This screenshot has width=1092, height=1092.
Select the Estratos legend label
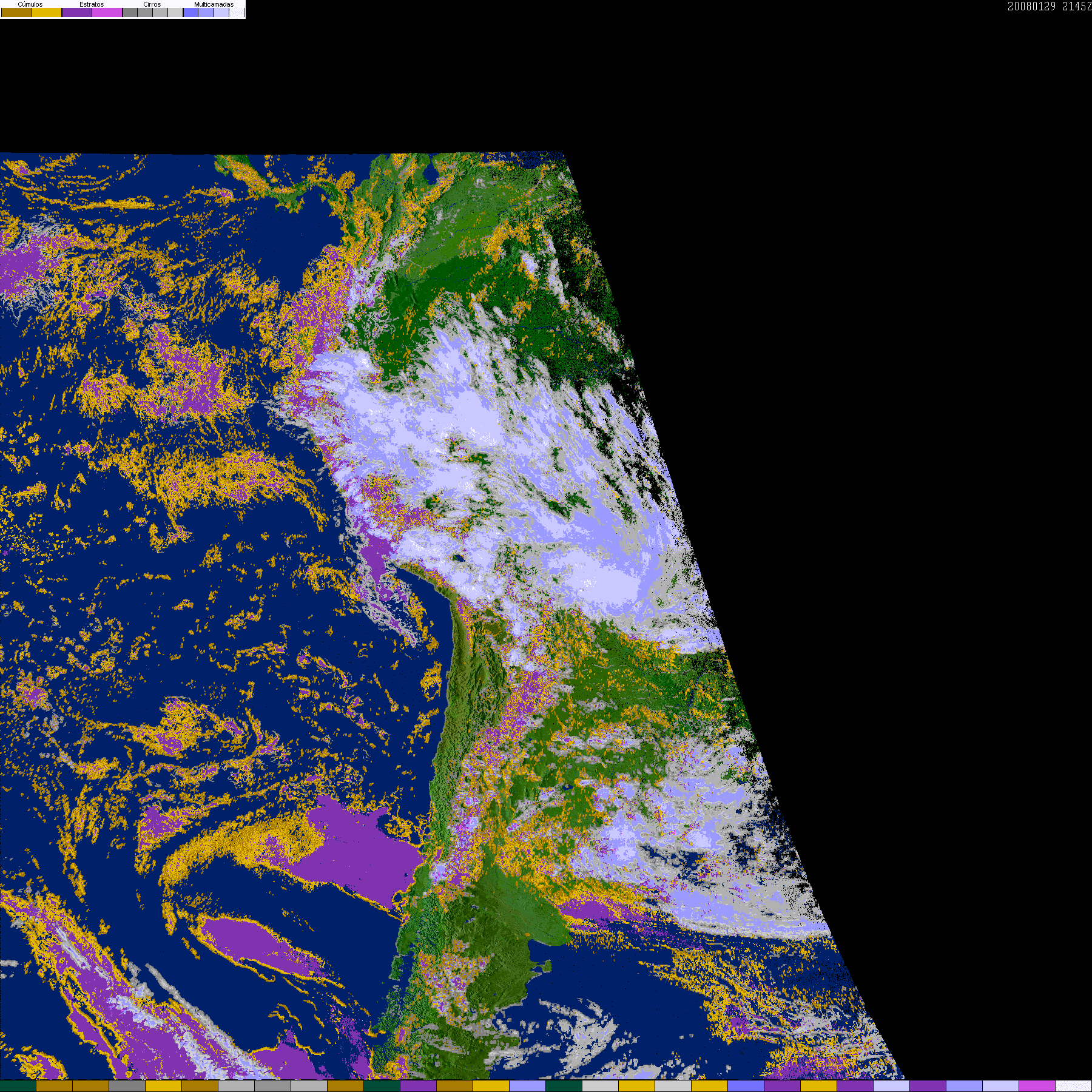pos(92,4)
